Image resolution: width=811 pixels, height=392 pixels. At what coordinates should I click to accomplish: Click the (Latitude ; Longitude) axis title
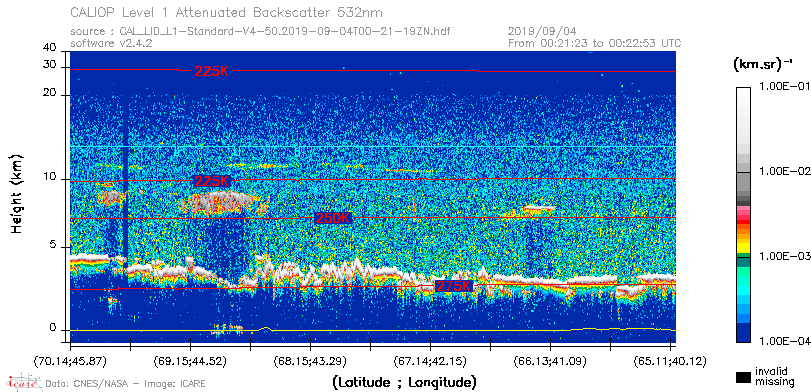[404, 383]
